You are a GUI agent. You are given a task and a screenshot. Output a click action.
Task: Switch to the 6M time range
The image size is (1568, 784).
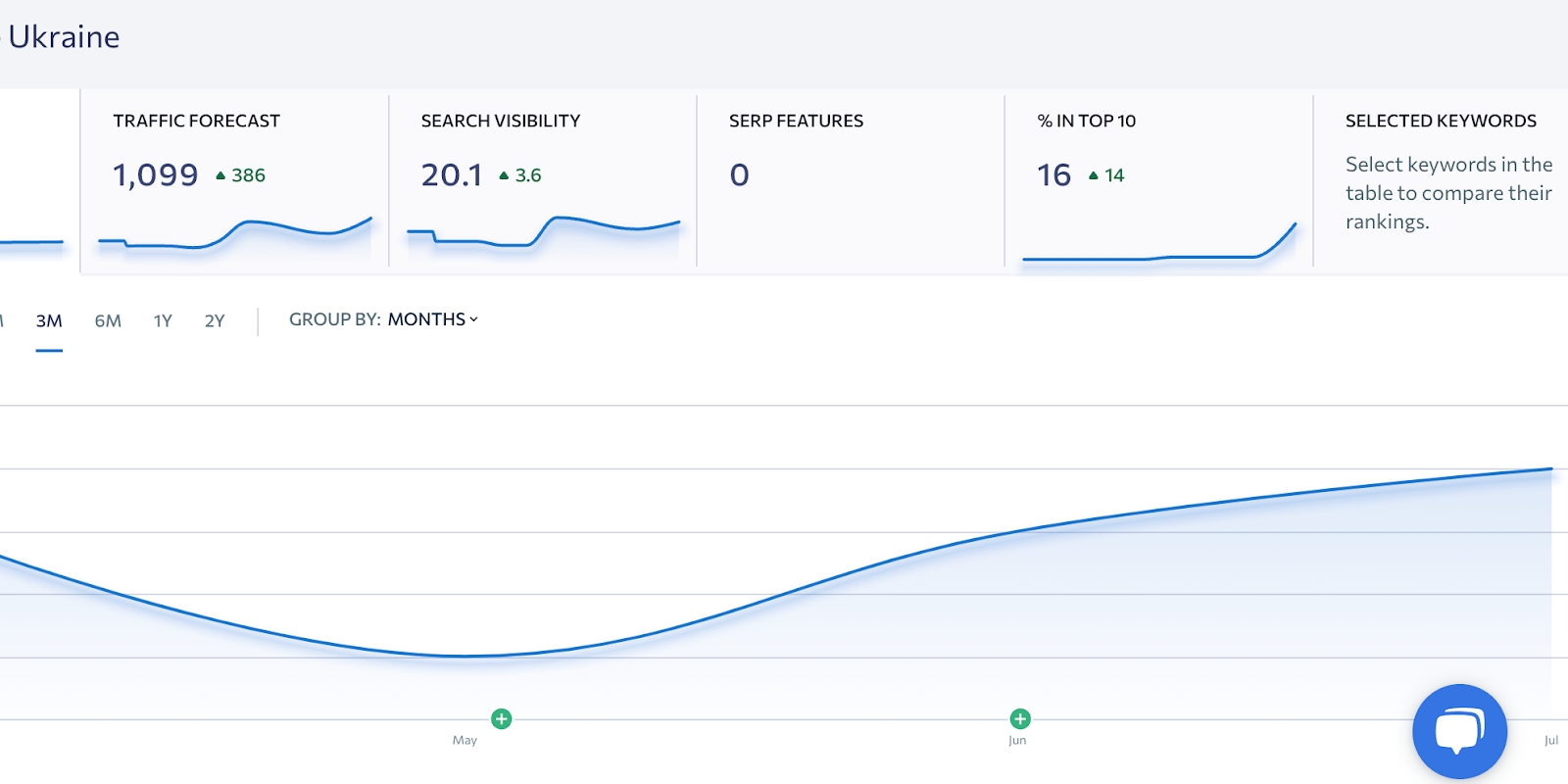pyautogui.click(x=108, y=320)
